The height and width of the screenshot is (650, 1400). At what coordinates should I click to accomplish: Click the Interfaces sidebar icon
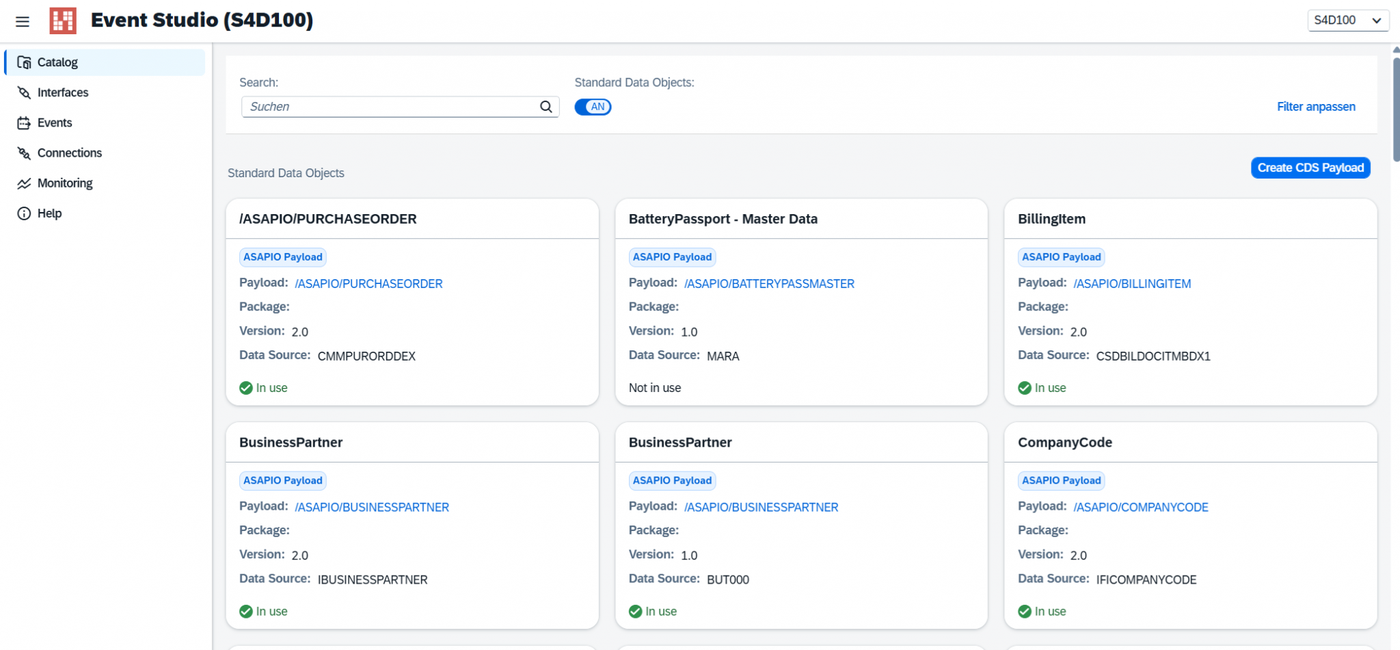pos(24,92)
